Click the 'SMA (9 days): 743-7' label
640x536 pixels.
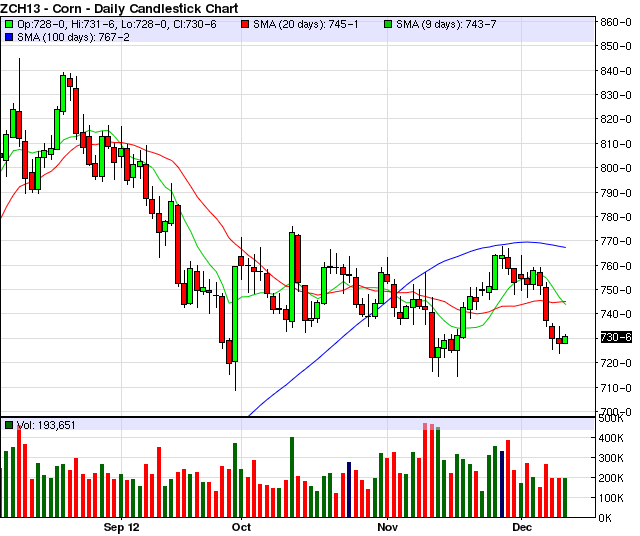tap(446, 24)
